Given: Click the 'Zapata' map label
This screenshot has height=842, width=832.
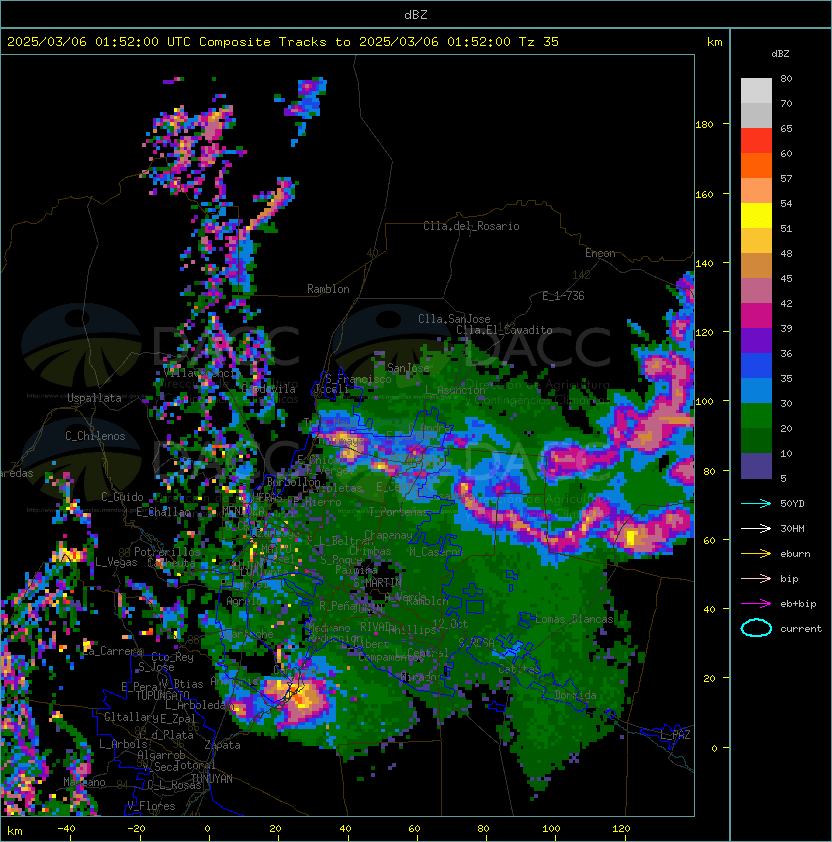Looking at the screenshot, I should pyautogui.click(x=222, y=745).
